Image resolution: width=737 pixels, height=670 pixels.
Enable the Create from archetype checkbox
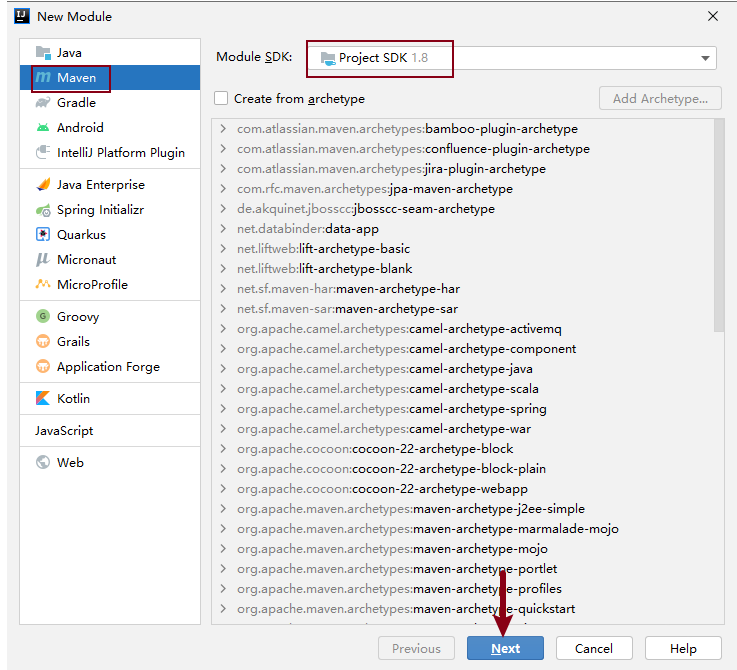[221, 98]
